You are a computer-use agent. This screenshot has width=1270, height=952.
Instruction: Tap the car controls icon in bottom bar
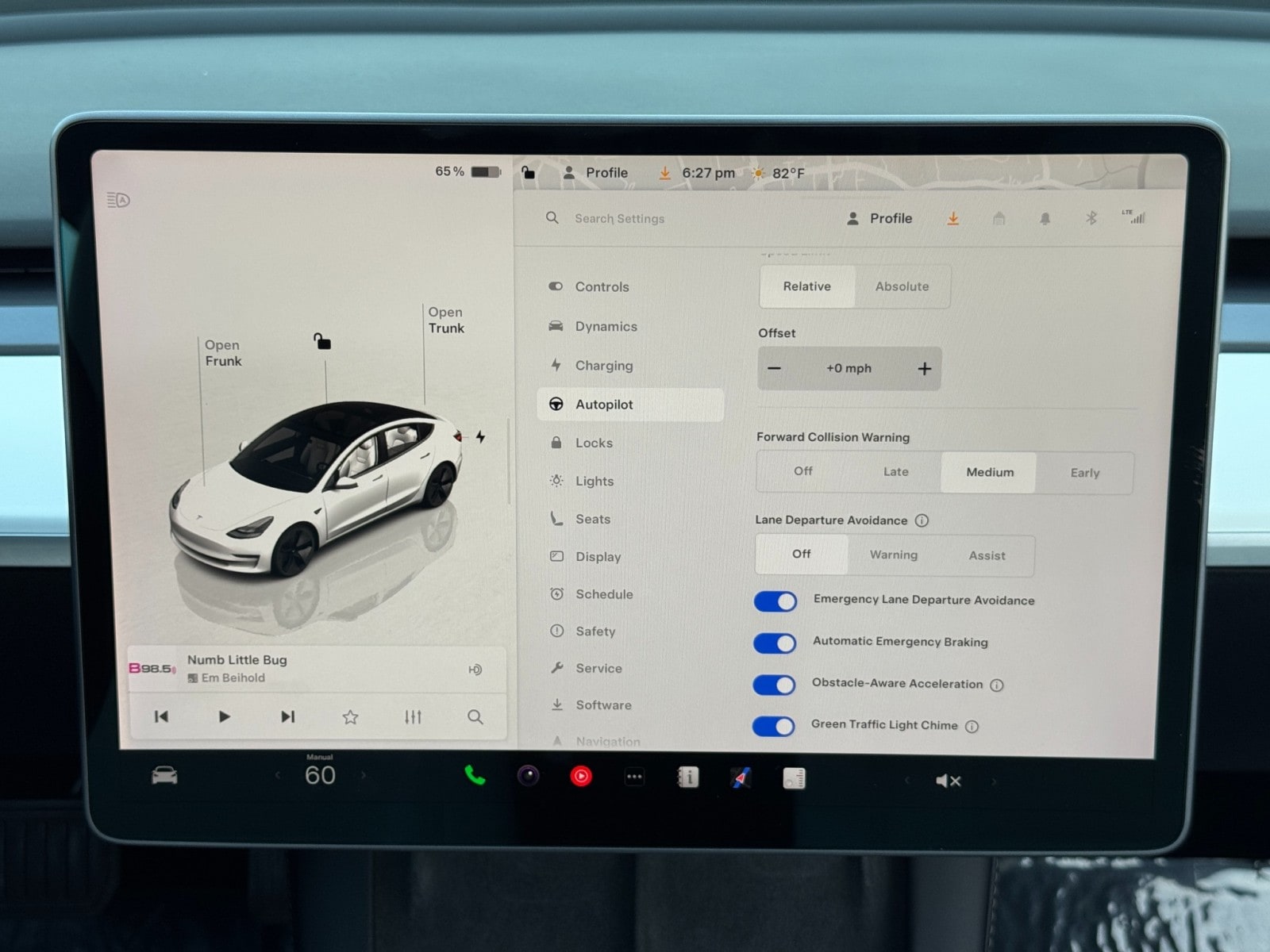coord(164,775)
